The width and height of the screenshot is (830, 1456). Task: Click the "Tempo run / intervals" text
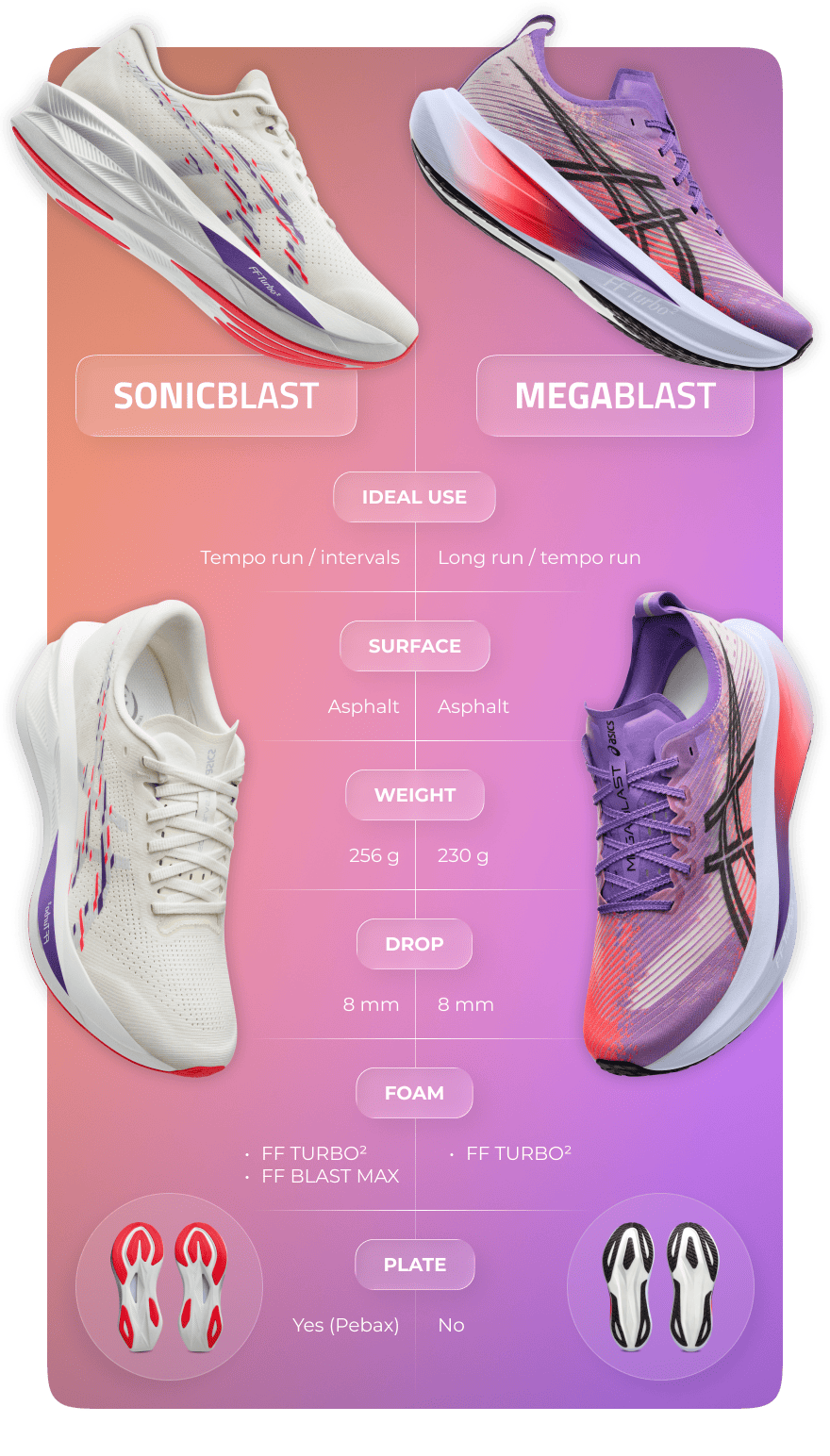click(x=300, y=557)
